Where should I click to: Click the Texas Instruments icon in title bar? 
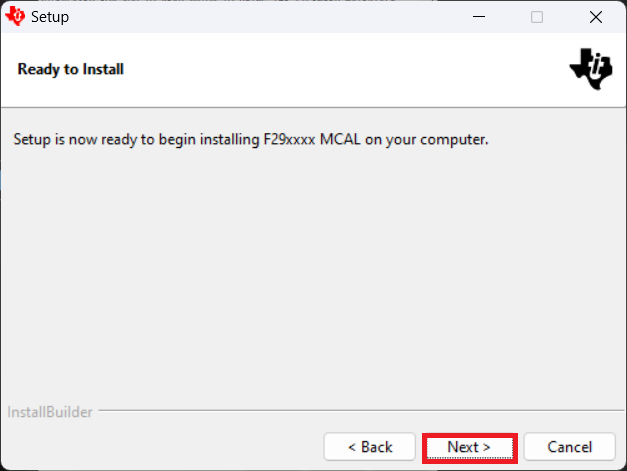[x=15, y=16]
